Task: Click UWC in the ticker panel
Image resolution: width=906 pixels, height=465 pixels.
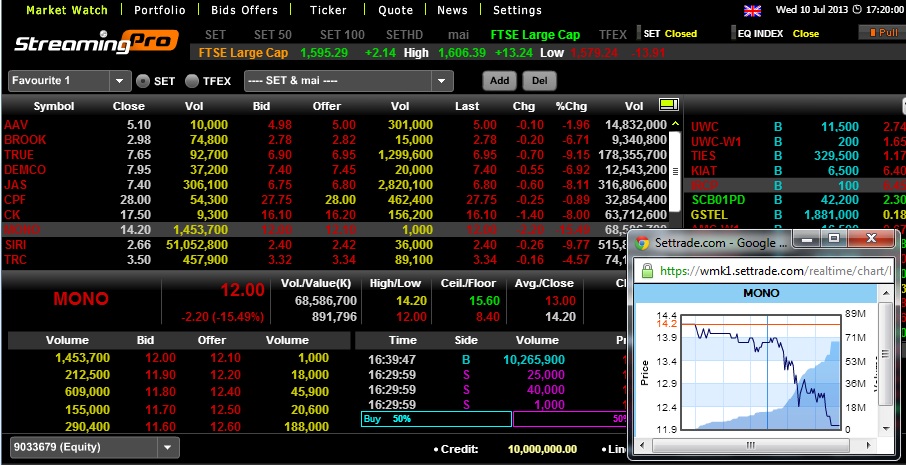Action: (x=705, y=127)
